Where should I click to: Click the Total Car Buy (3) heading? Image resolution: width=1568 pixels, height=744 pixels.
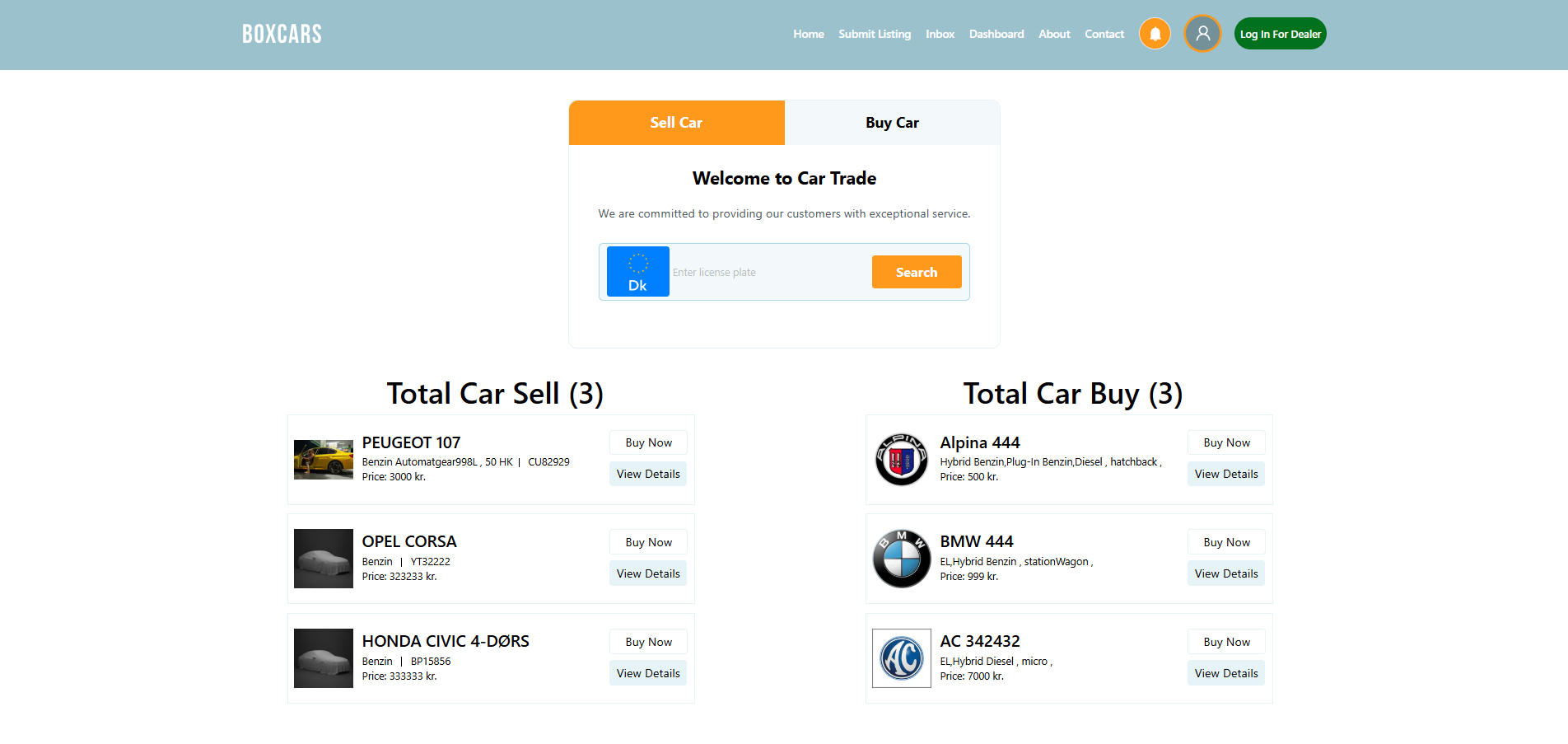click(1073, 394)
